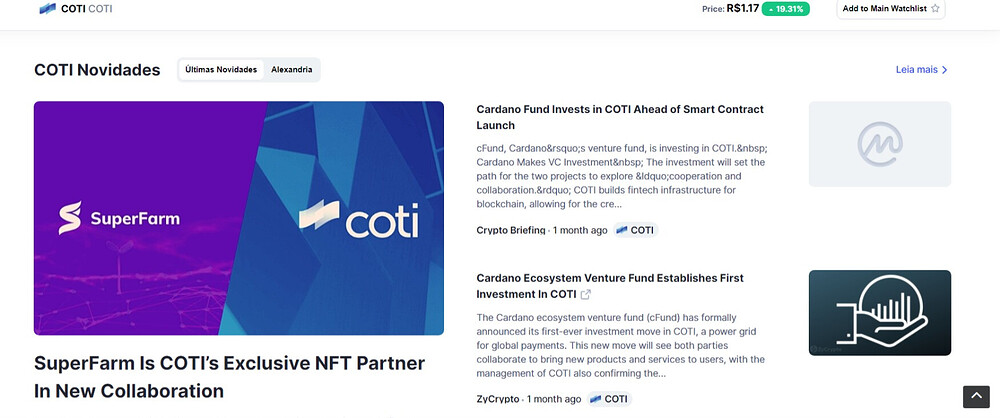Click the CoinMarketCap placeholder thumbnail
Screen dimensions: 1000x418
pyautogui.click(x=879, y=144)
